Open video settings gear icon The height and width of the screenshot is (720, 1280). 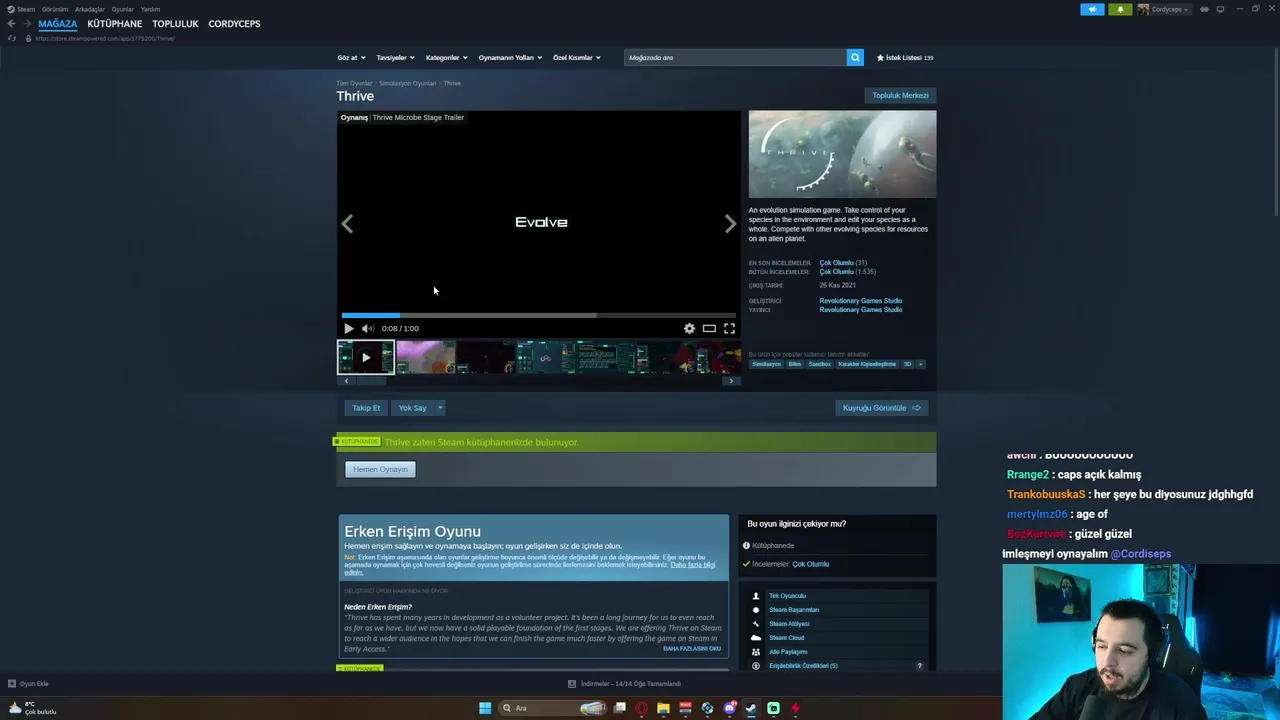click(689, 328)
